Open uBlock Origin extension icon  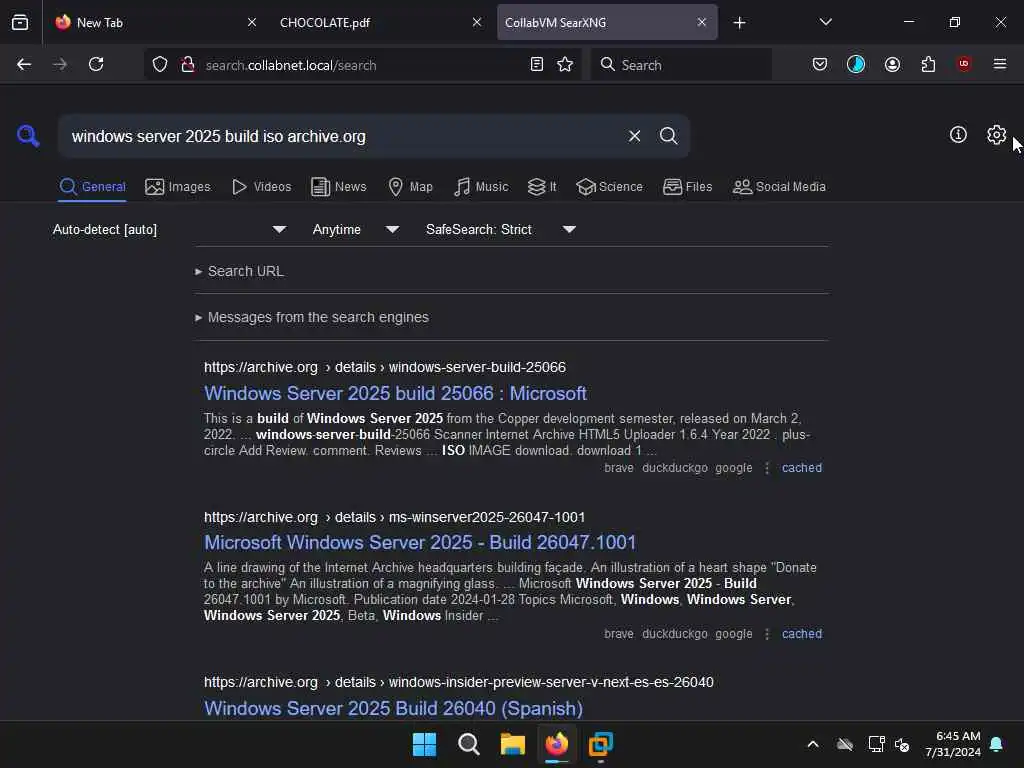964,64
